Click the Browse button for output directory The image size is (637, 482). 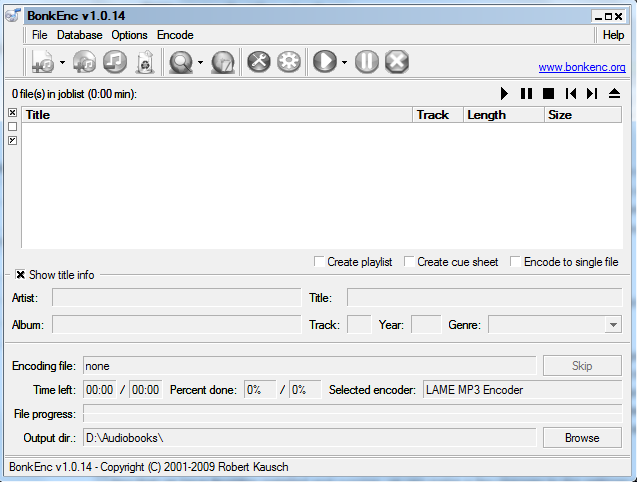tap(582, 438)
